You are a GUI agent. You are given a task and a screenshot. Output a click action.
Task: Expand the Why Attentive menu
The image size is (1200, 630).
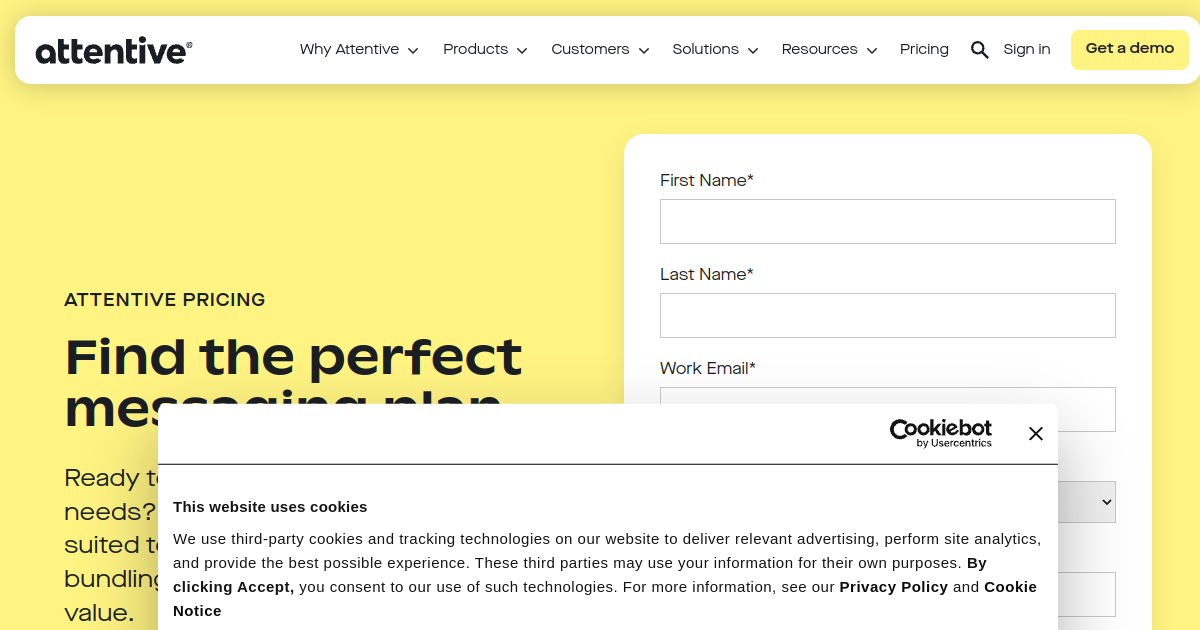point(359,50)
